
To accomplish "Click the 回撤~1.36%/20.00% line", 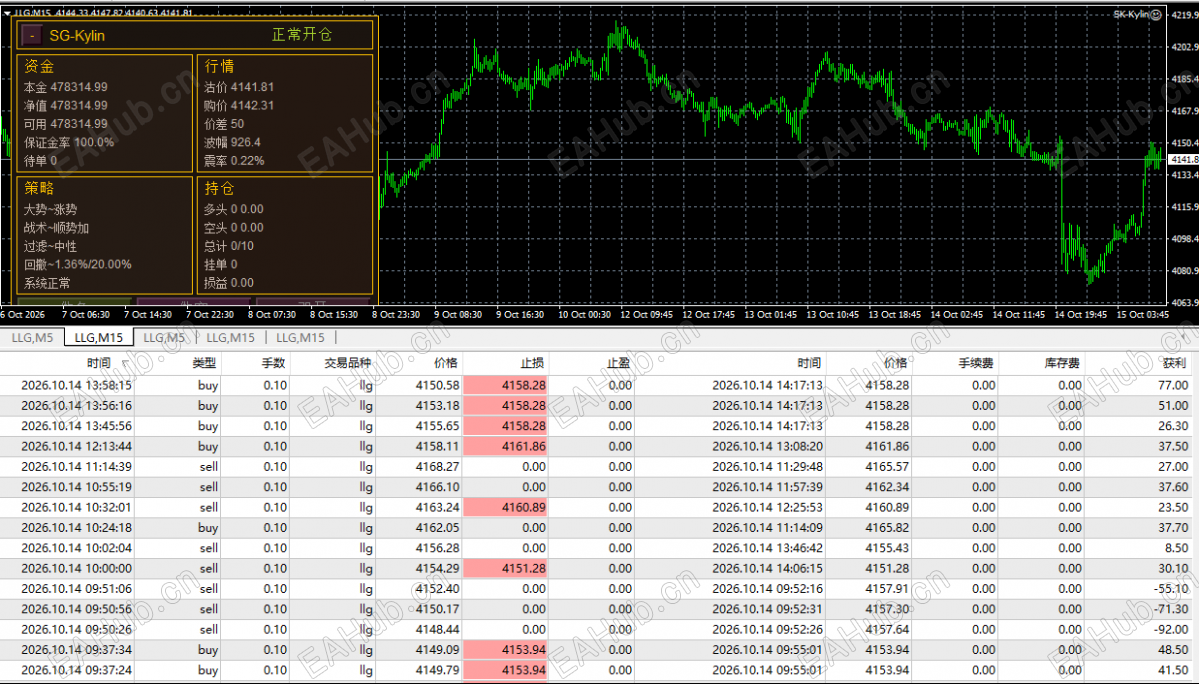I will pos(77,264).
